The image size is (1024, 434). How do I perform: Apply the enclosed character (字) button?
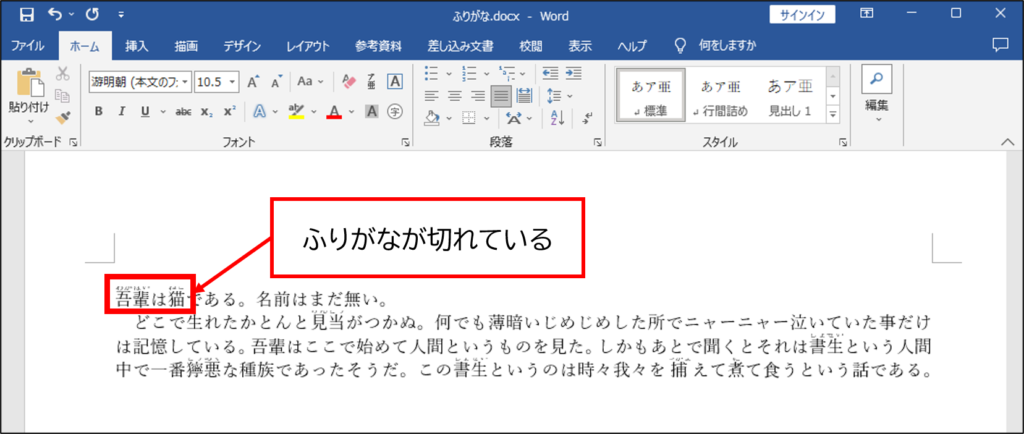pyautogui.click(x=394, y=112)
